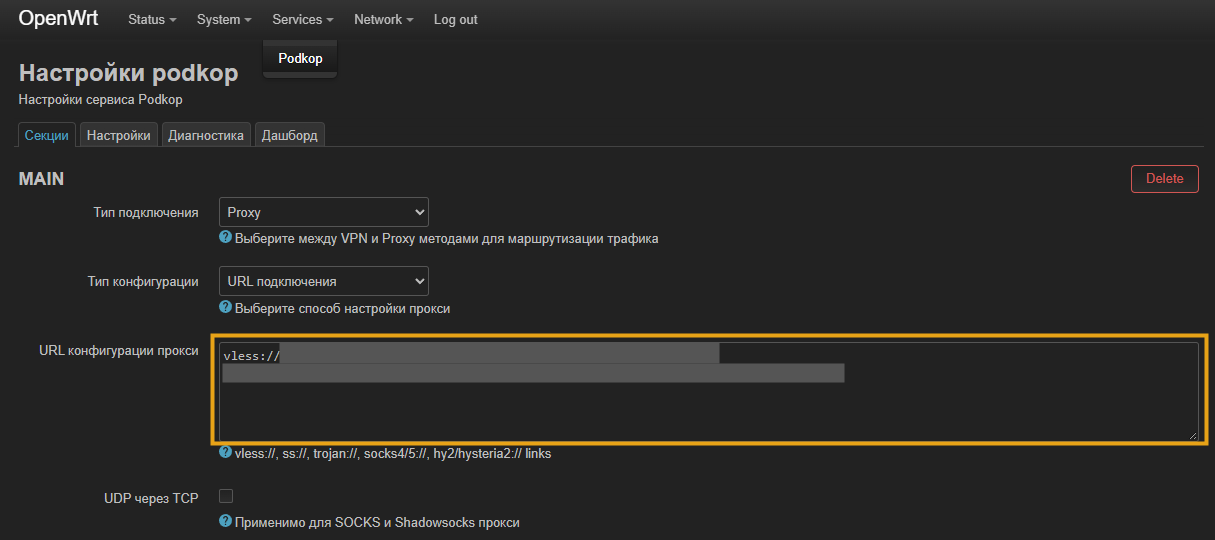Open the System menu
The image size is (1215, 540).
coord(224,19)
